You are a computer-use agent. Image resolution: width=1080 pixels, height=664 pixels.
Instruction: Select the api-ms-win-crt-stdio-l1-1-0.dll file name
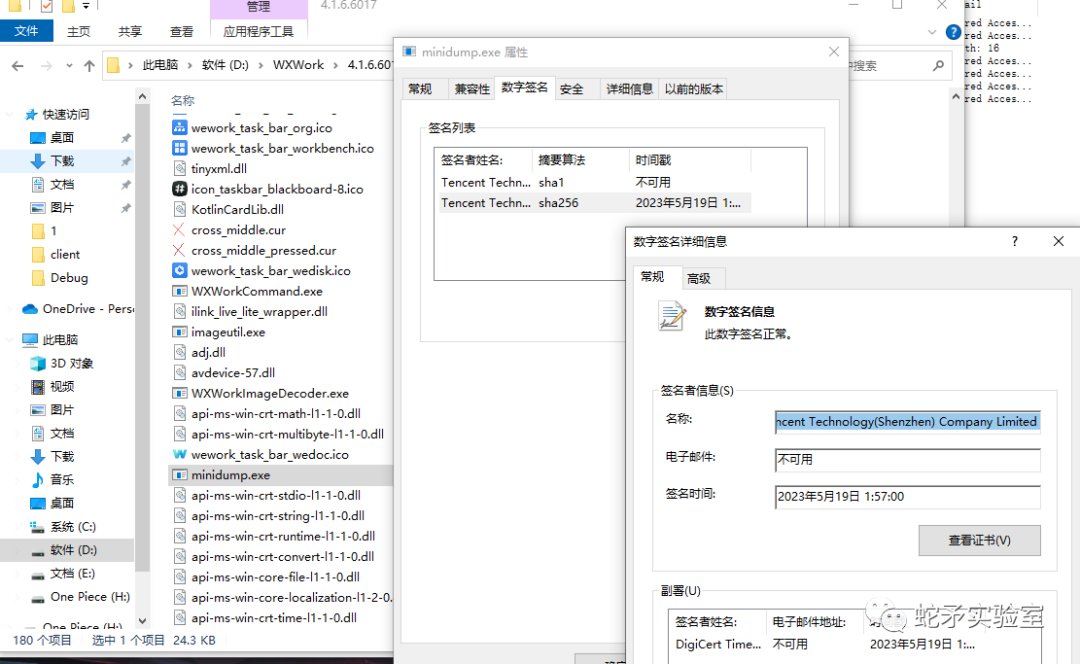pyautogui.click(x=276, y=495)
